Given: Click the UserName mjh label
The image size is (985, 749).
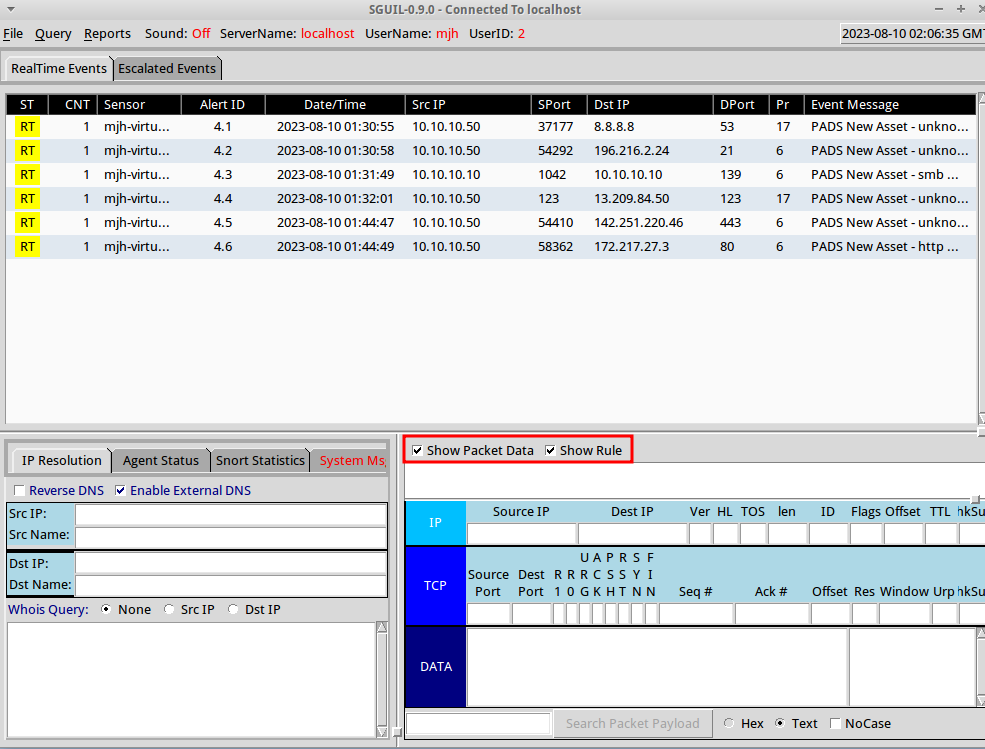Looking at the screenshot, I should pos(447,34).
